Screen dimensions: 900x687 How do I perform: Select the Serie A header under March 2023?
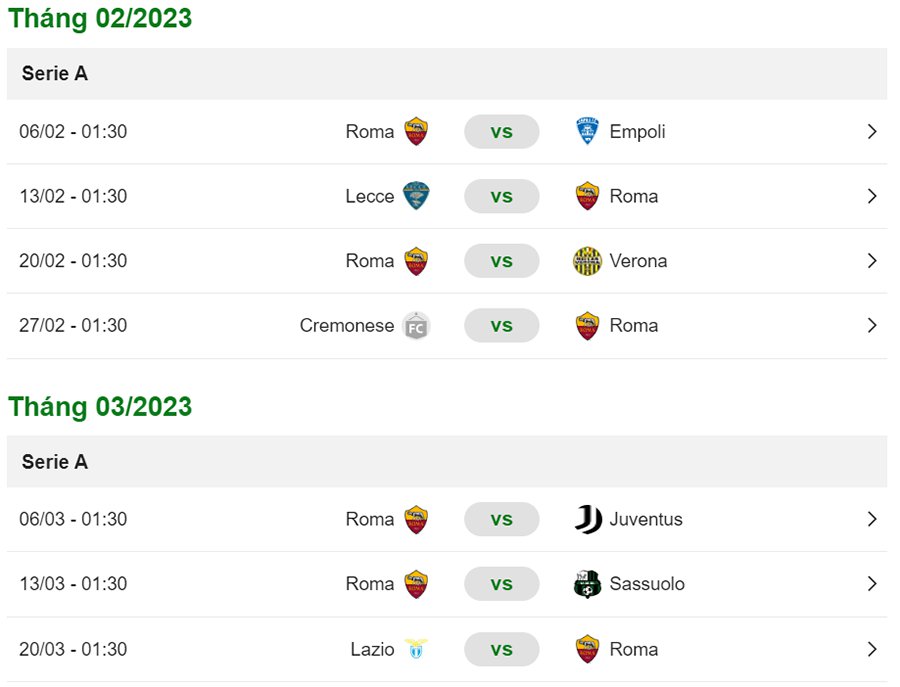(55, 462)
